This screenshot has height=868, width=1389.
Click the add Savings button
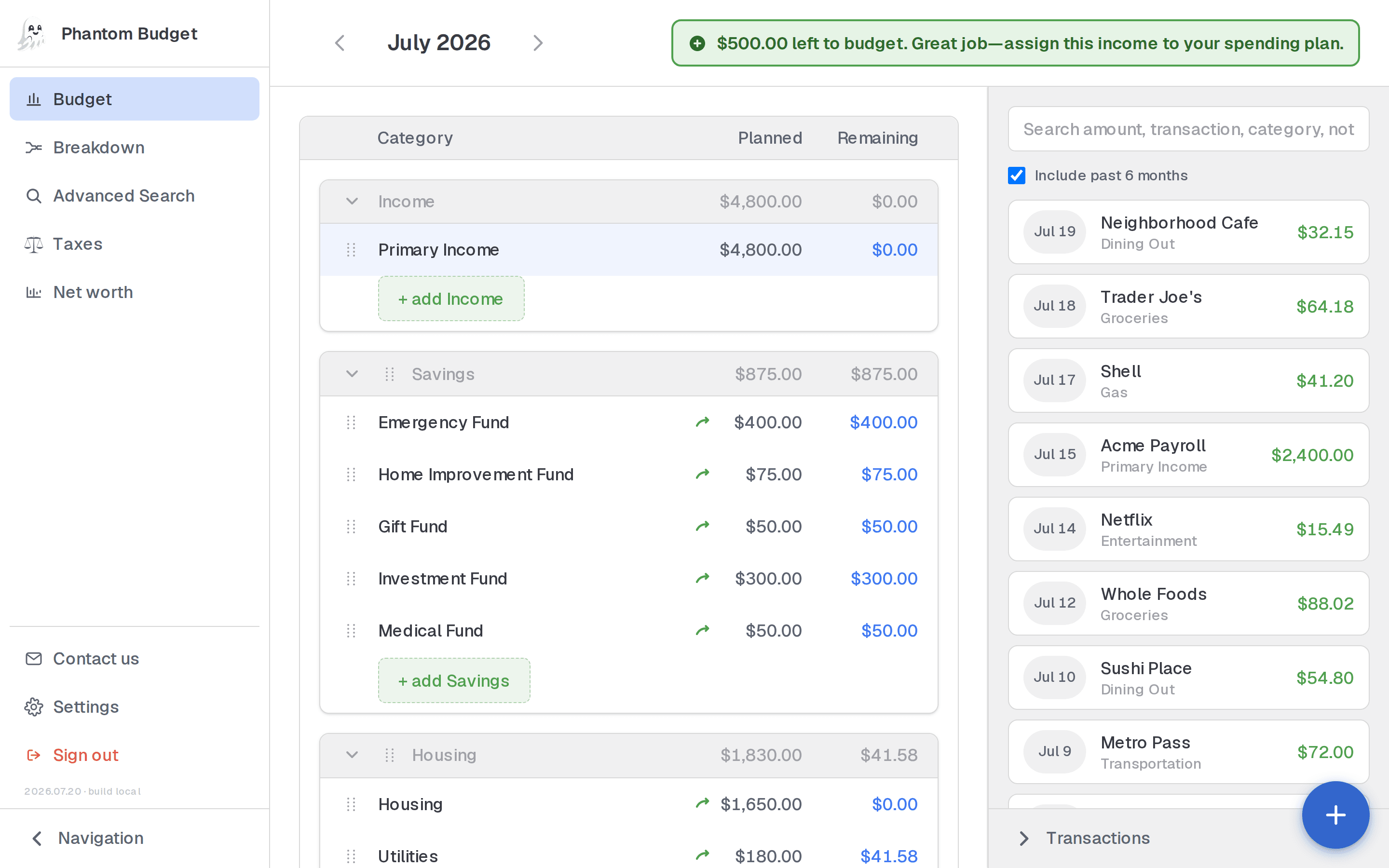coord(454,680)
